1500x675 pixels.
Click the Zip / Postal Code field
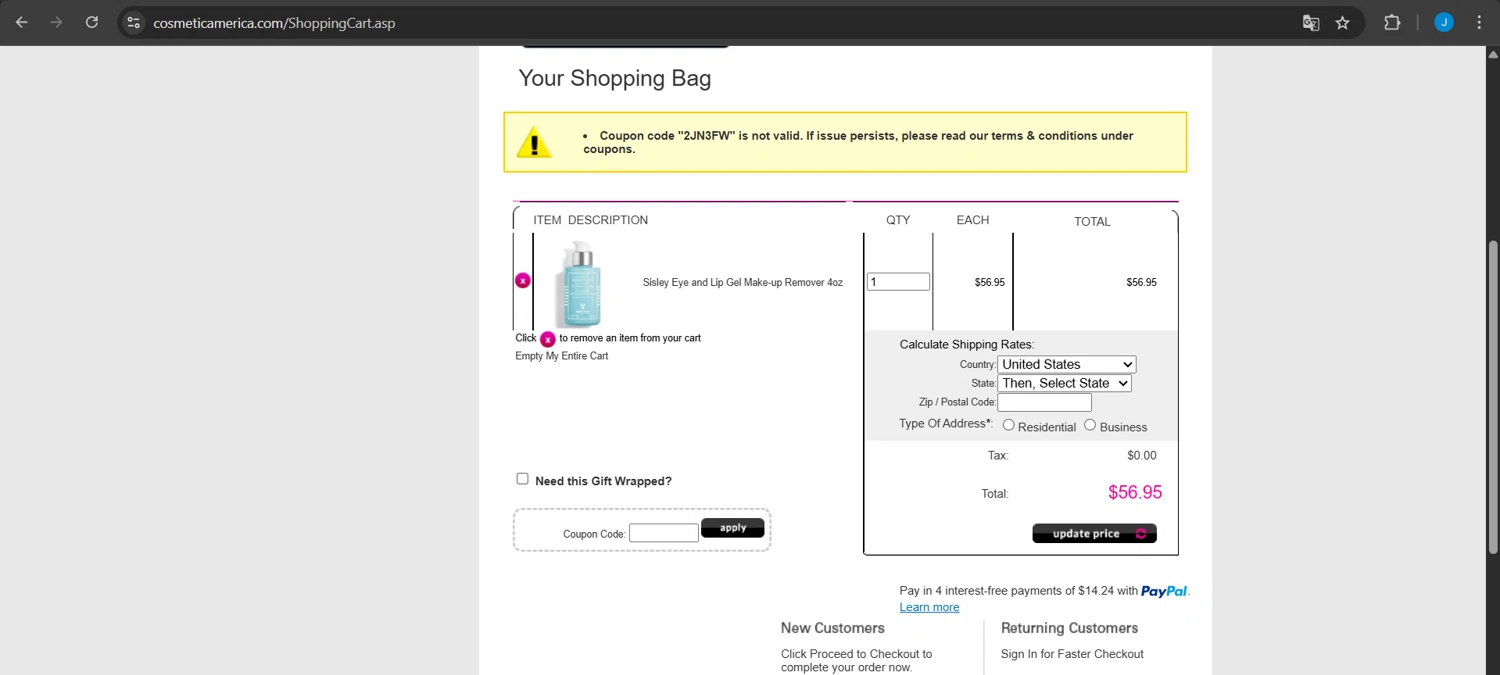(x=1044, y=402)
